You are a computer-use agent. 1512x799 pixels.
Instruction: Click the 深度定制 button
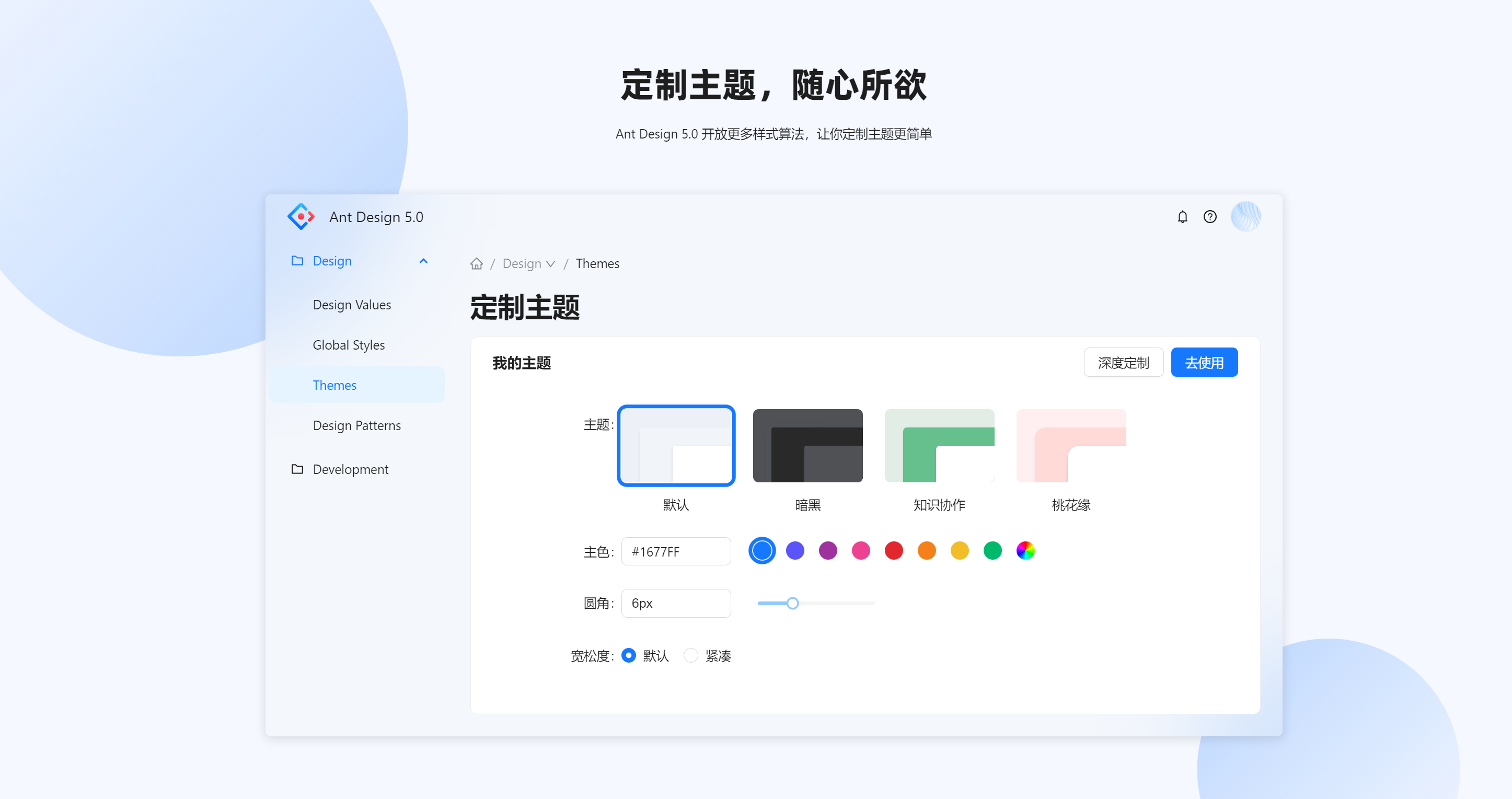(1123, 363)
